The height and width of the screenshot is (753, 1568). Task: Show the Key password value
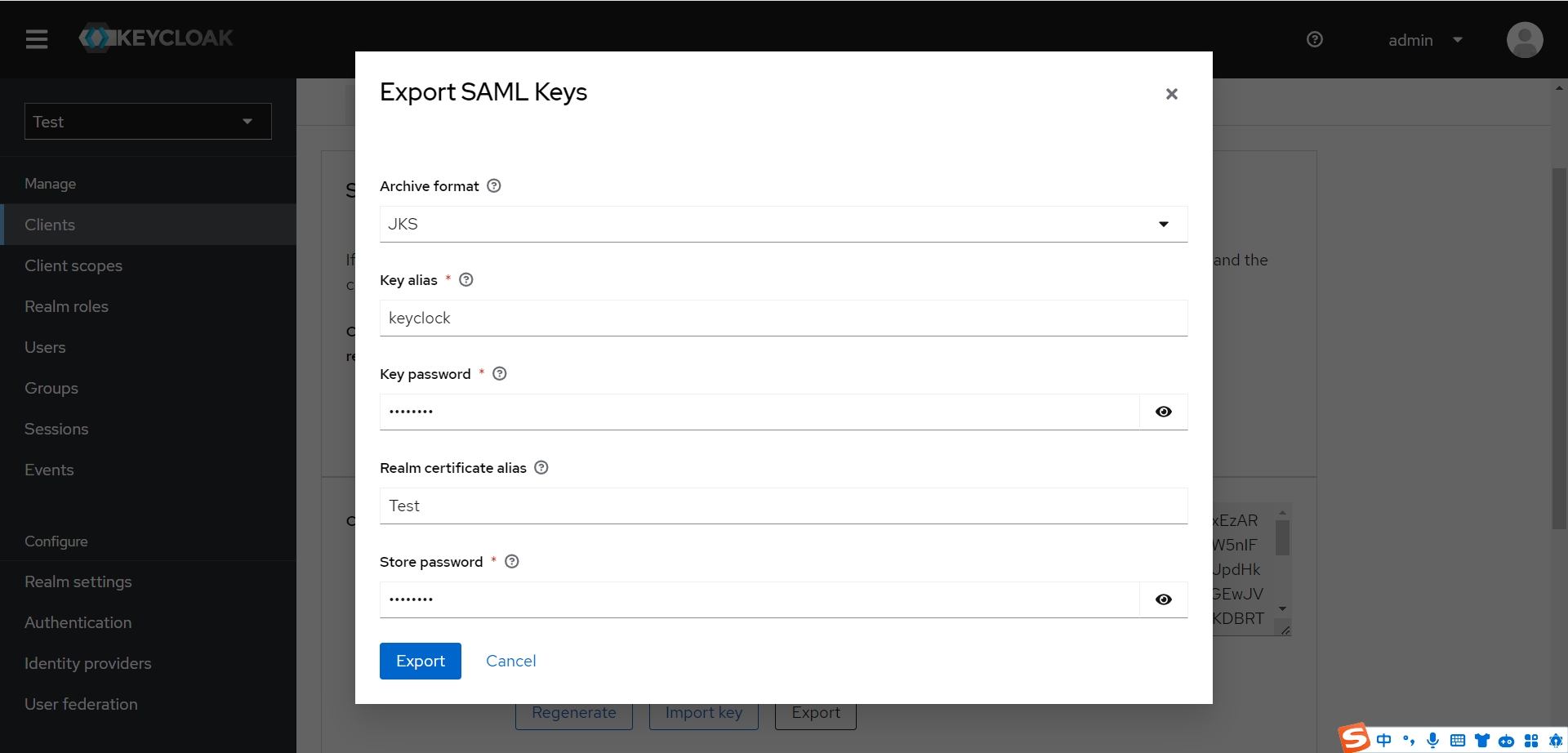pos(1163,412)
